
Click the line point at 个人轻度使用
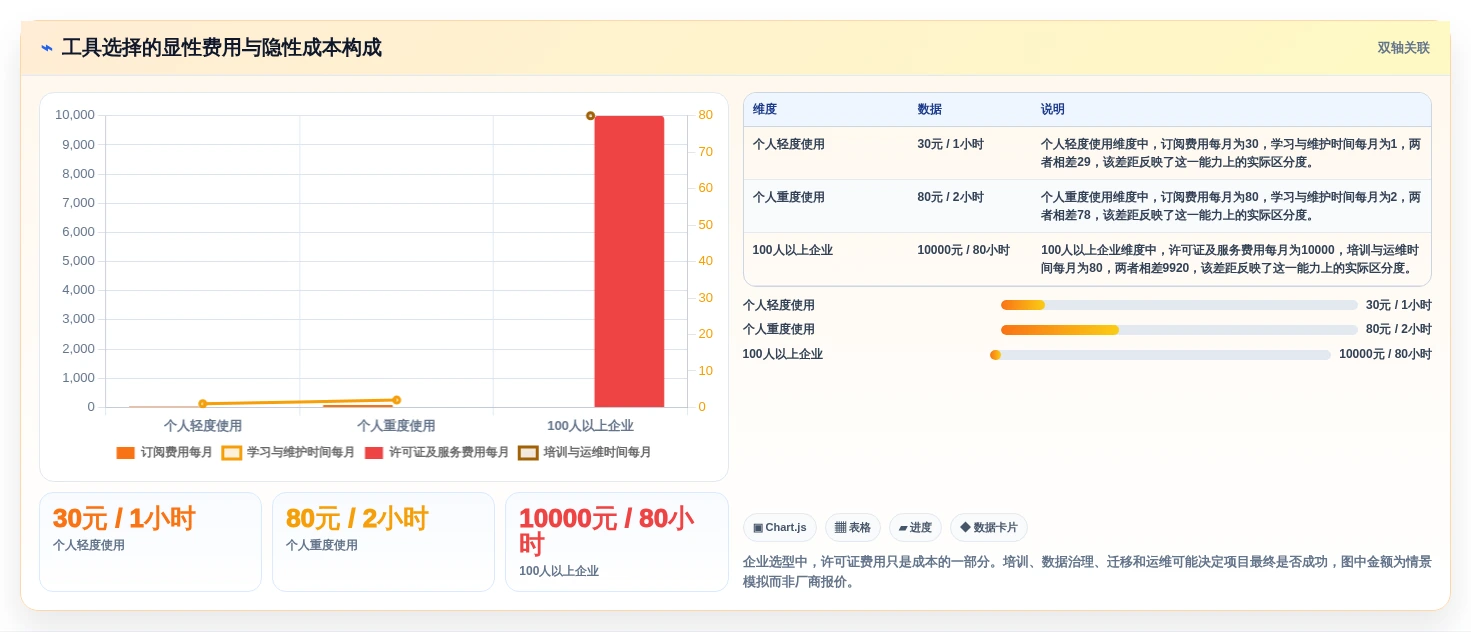pyautogui.click(x=203, y=404)
